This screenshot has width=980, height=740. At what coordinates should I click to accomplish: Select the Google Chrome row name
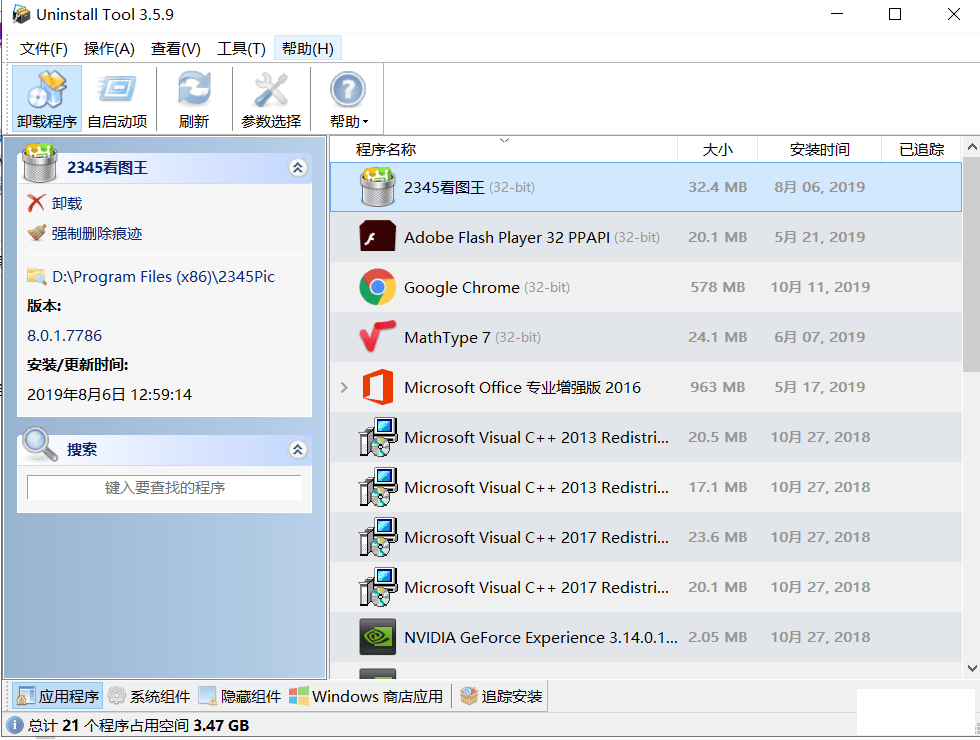click(x=461, y=288)
